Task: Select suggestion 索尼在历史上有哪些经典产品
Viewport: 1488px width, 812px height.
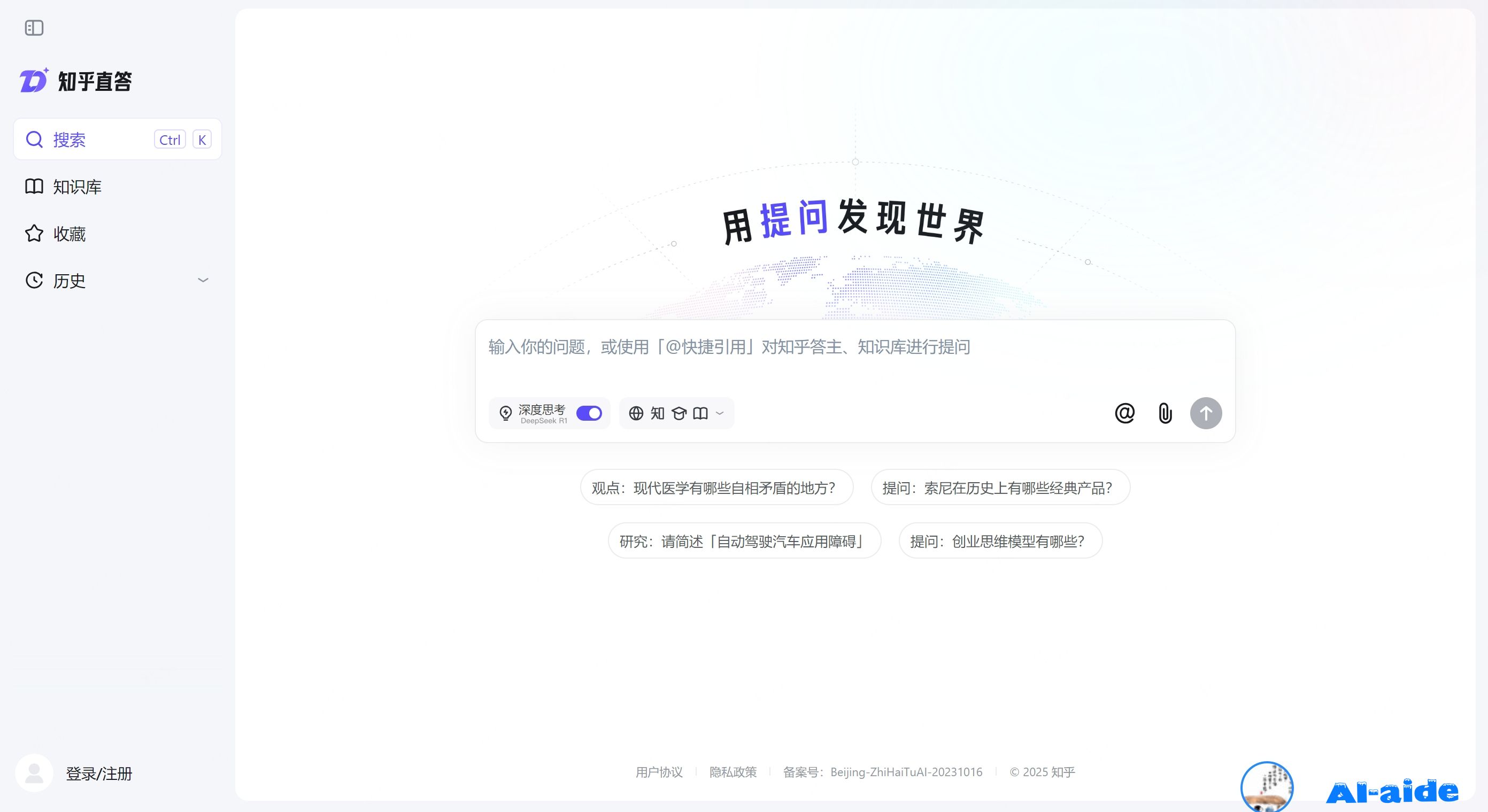Action: coord(1000,488)
